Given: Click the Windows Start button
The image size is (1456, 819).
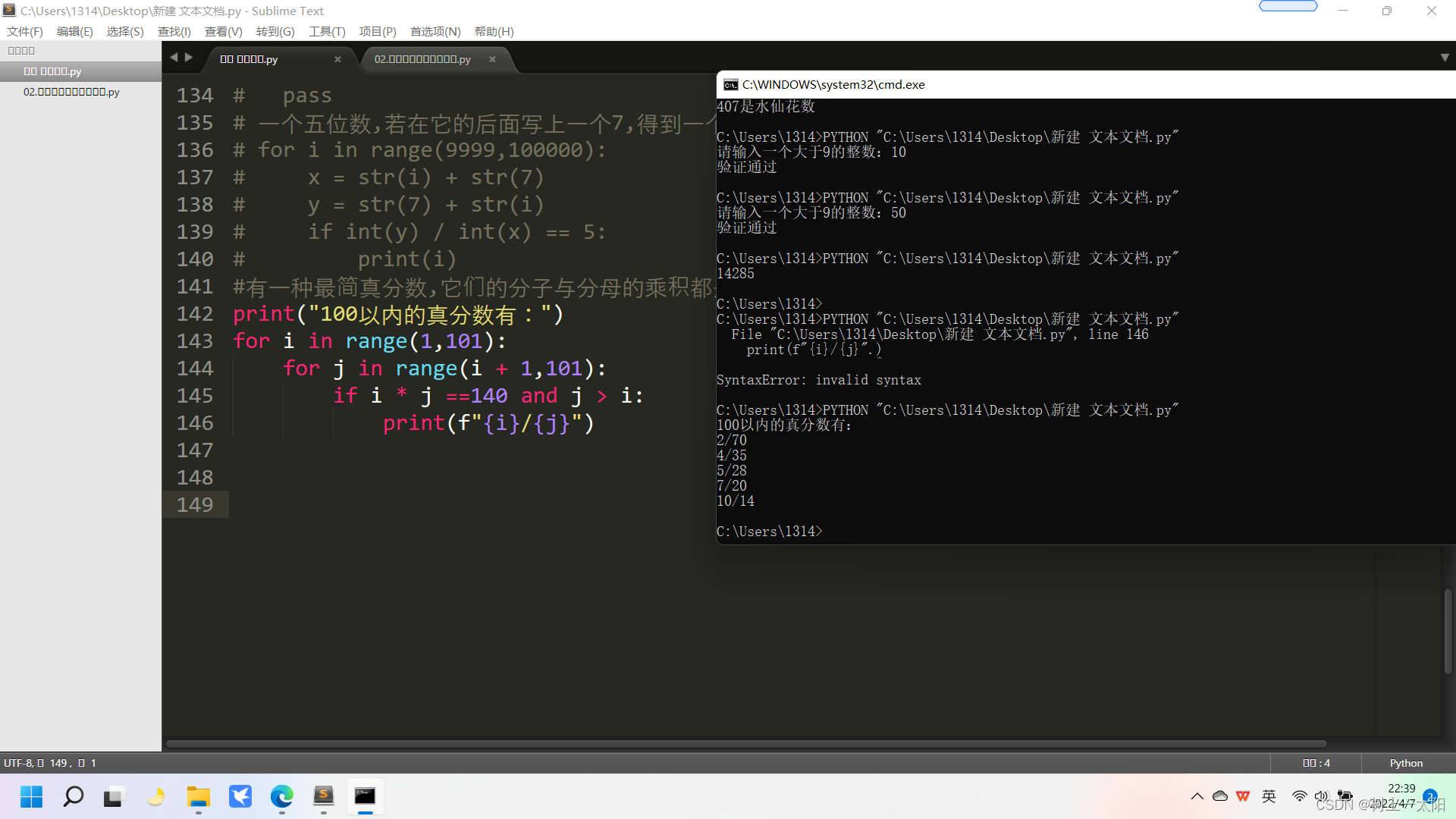Looking at the screenshot, I should tap(32, 796).
